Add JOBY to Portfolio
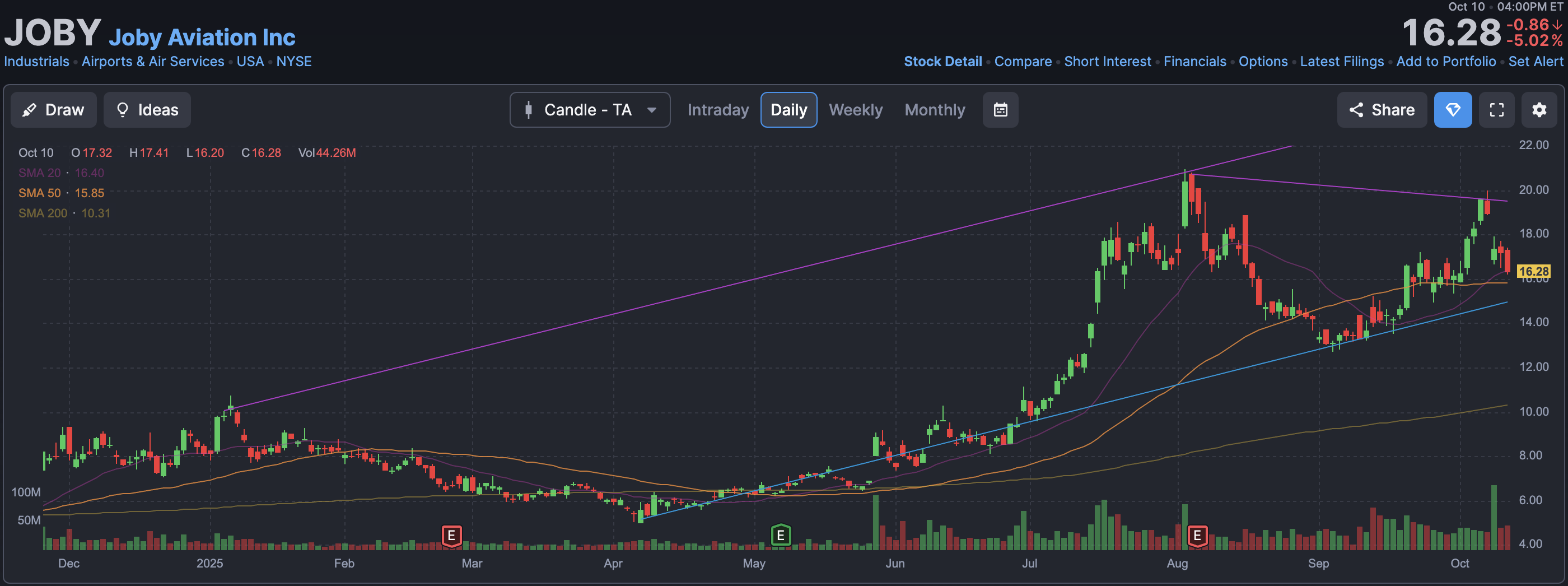The width and height of the screenshot is (1568, 586). (x=1446, y=62)
